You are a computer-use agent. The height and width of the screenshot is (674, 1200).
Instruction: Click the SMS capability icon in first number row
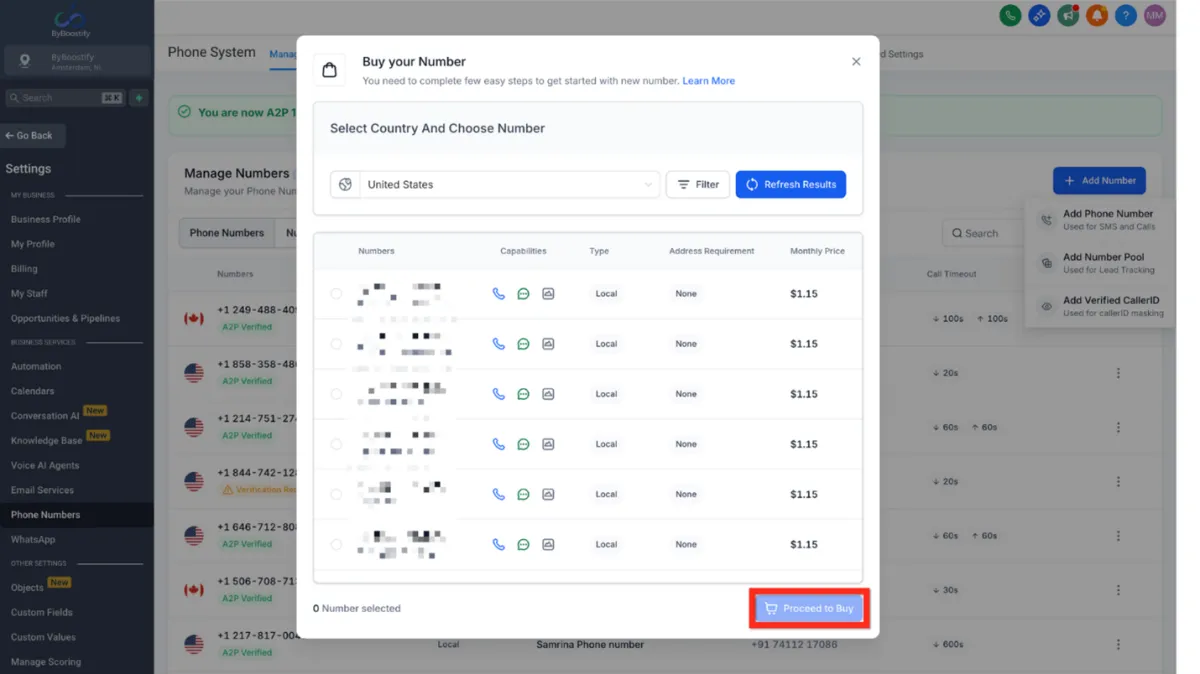[x=523, y=294]
